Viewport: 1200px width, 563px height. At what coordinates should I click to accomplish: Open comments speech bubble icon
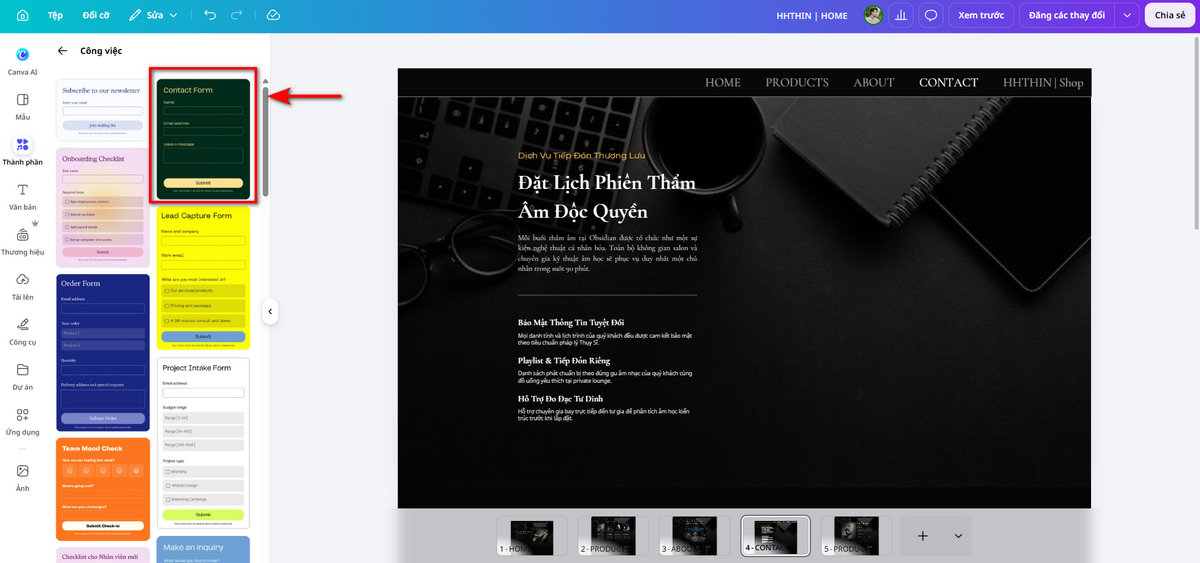click(x=931, y=15)
